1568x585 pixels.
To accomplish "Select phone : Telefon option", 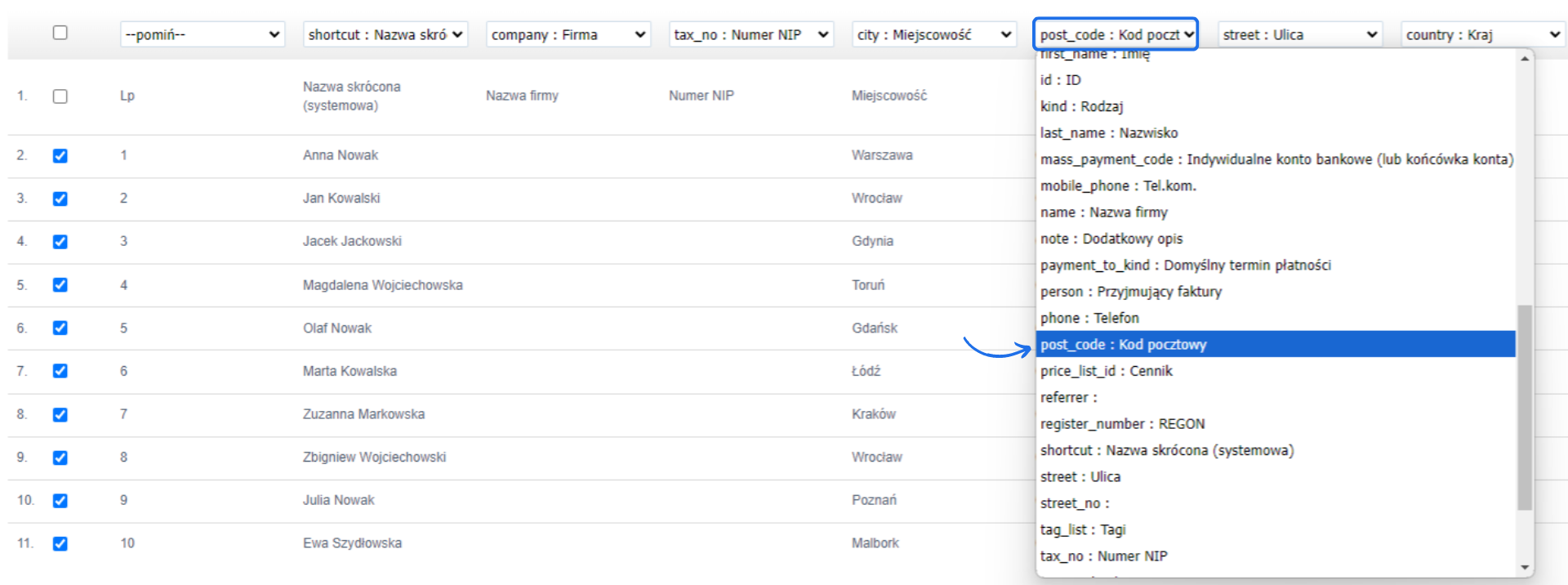I will tap(1276, 318).
